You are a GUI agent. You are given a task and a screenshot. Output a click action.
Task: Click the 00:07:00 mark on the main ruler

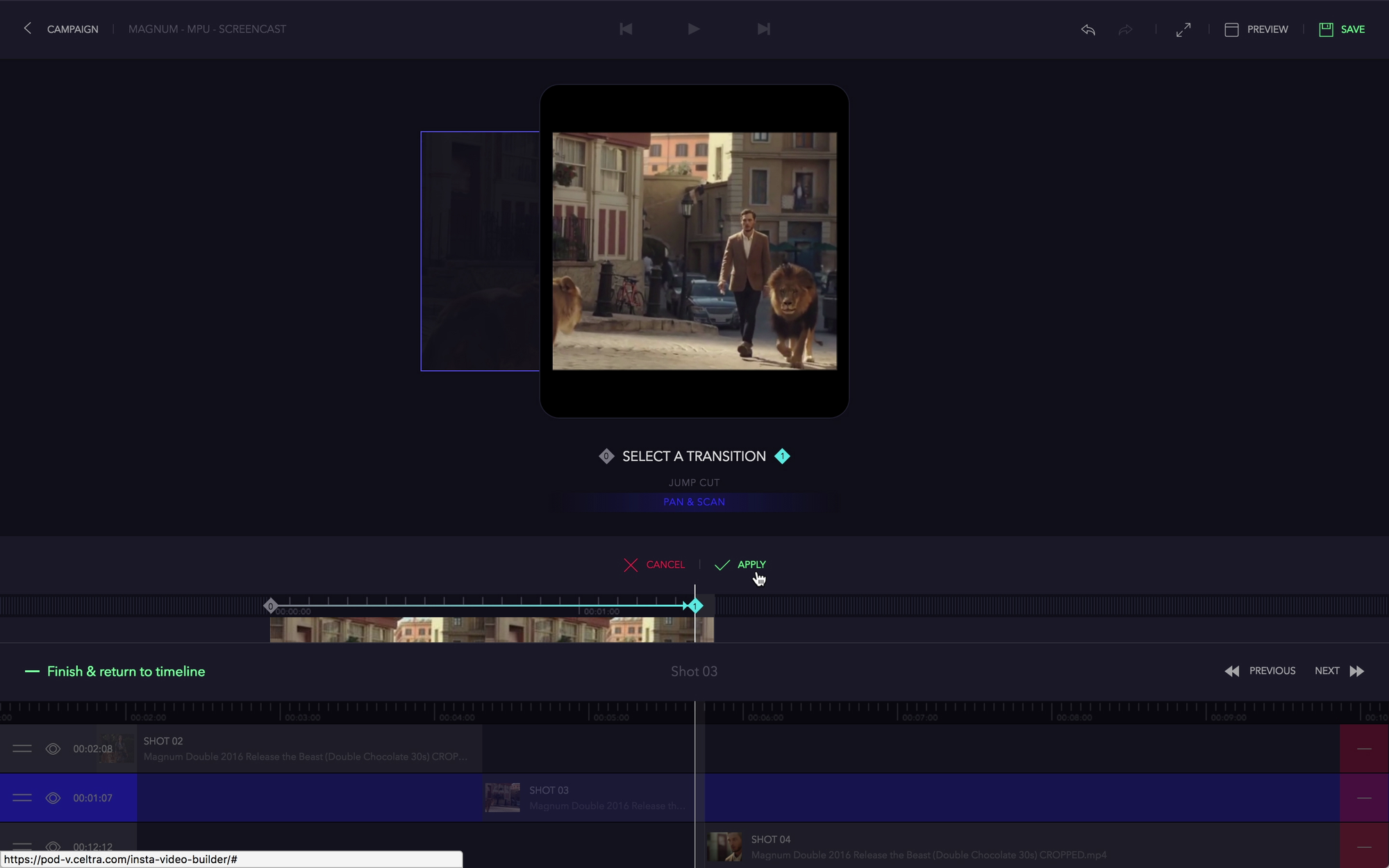[x=920, y=717]
